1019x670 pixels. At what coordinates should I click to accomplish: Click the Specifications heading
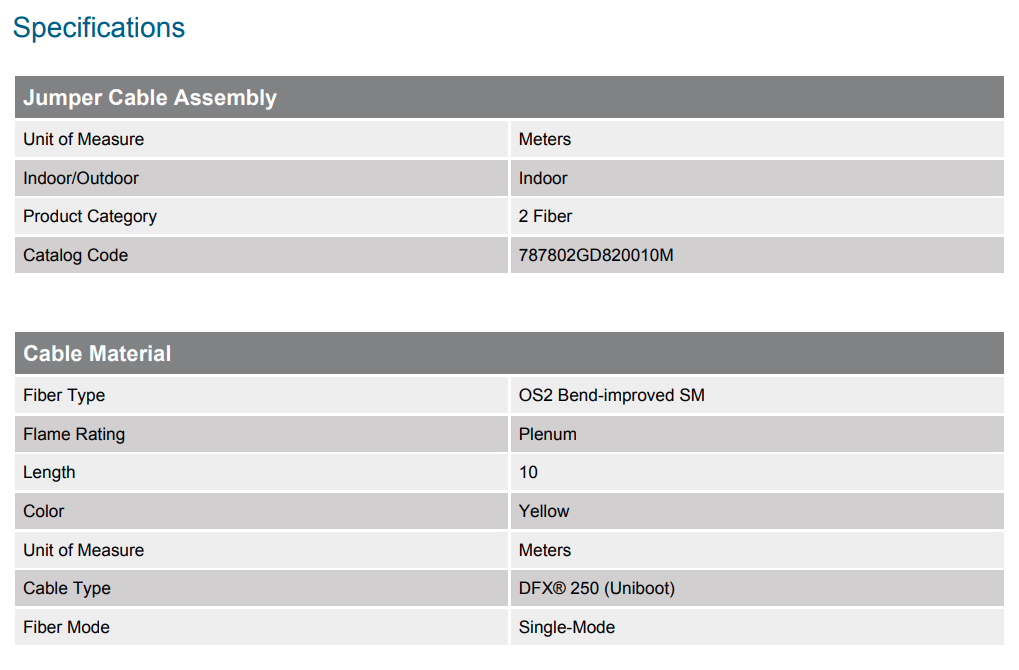click(x=99, y=28)
